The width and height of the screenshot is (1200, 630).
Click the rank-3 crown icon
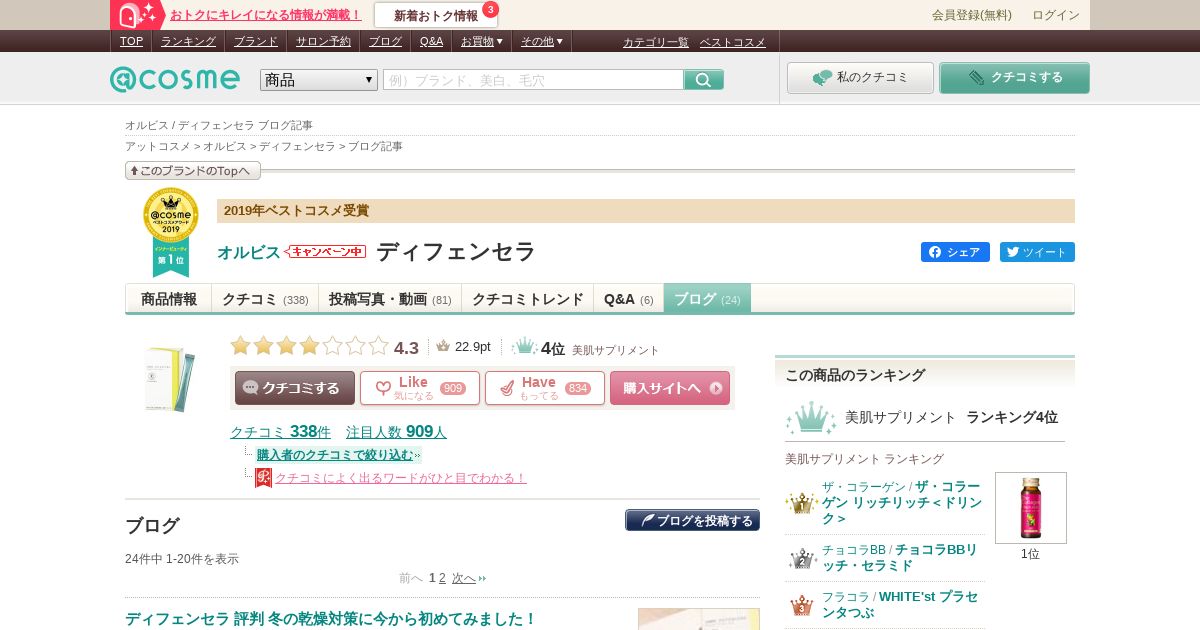pyautogui.click(x=802, y=605)
